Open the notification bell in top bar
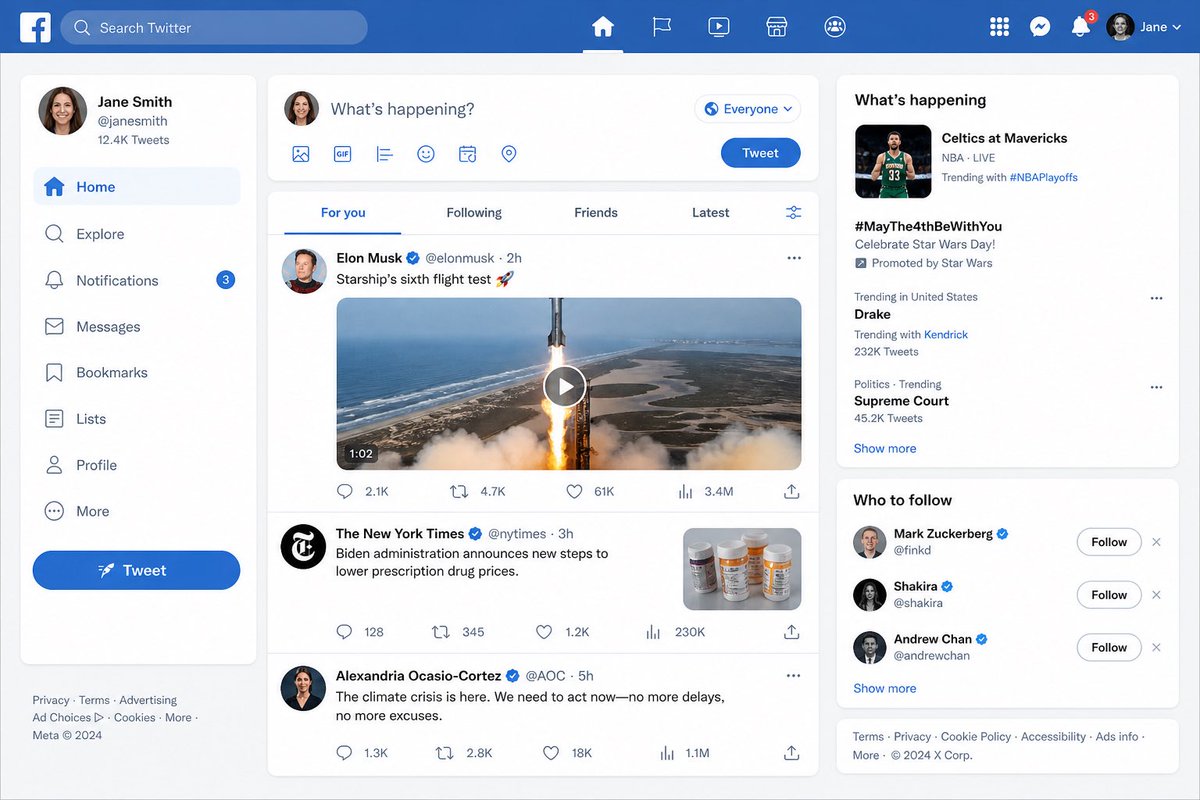Screen dimensions: 1200x800 (1081, 27)
